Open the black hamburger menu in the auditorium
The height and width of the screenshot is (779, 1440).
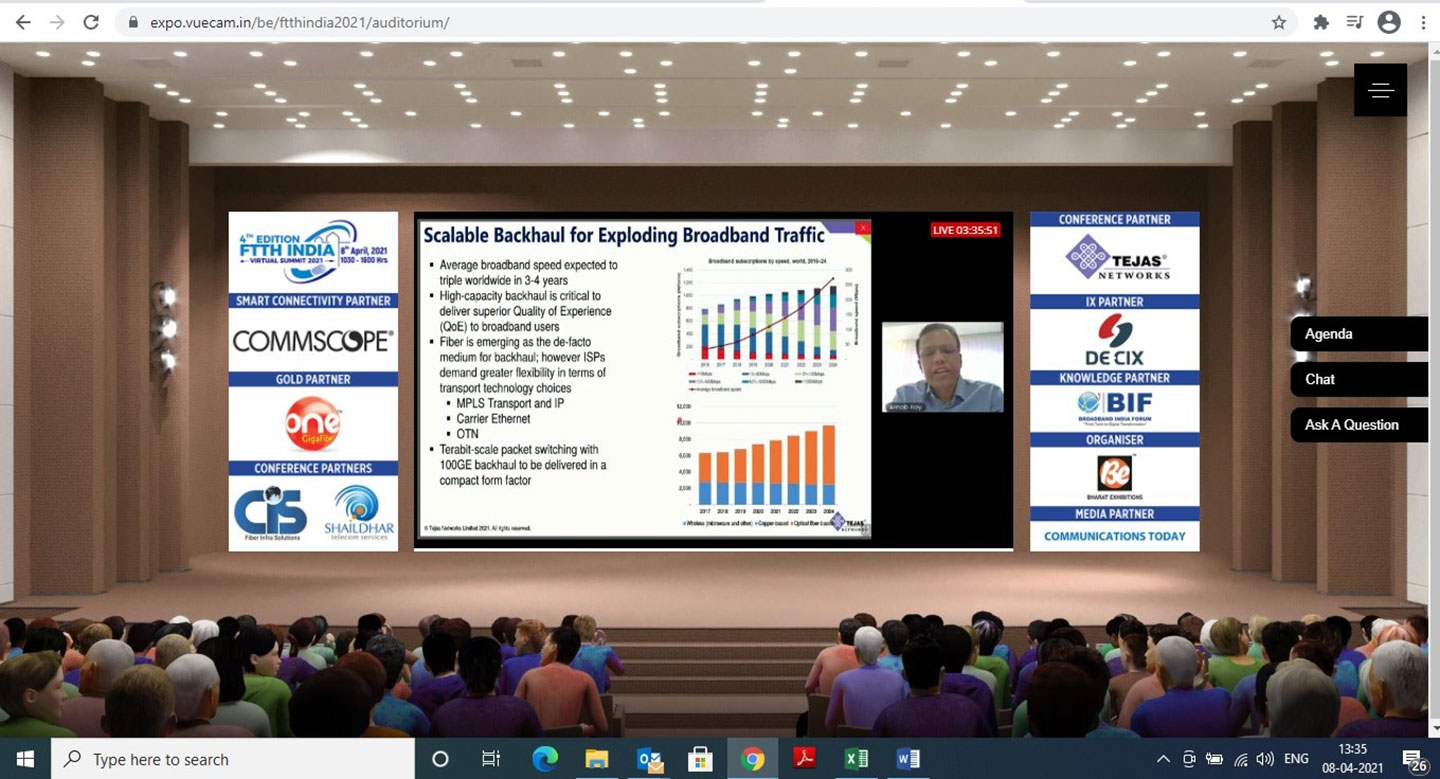(x=1381, y=90)
